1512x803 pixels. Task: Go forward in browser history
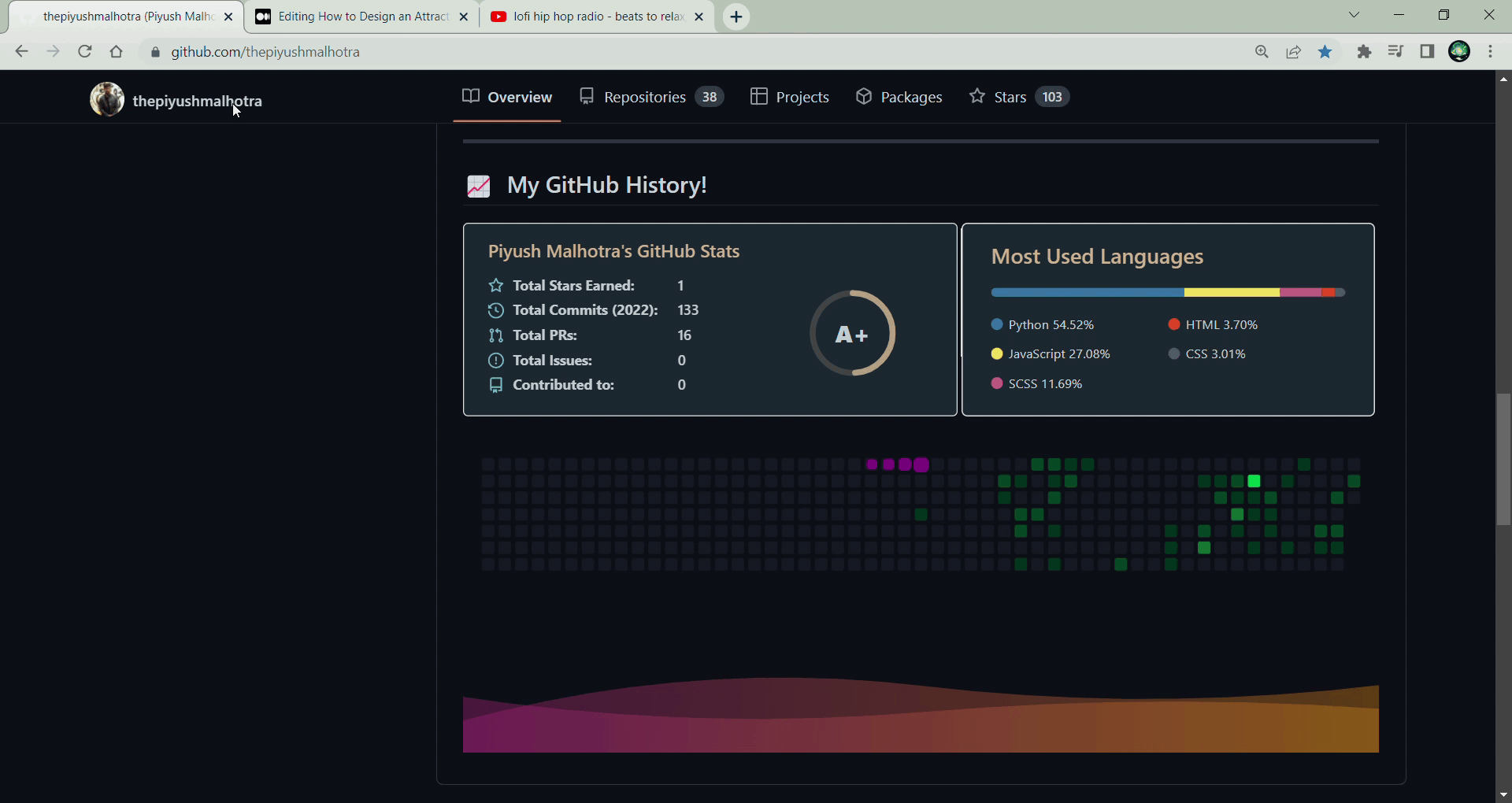click(x=53, y=52)
